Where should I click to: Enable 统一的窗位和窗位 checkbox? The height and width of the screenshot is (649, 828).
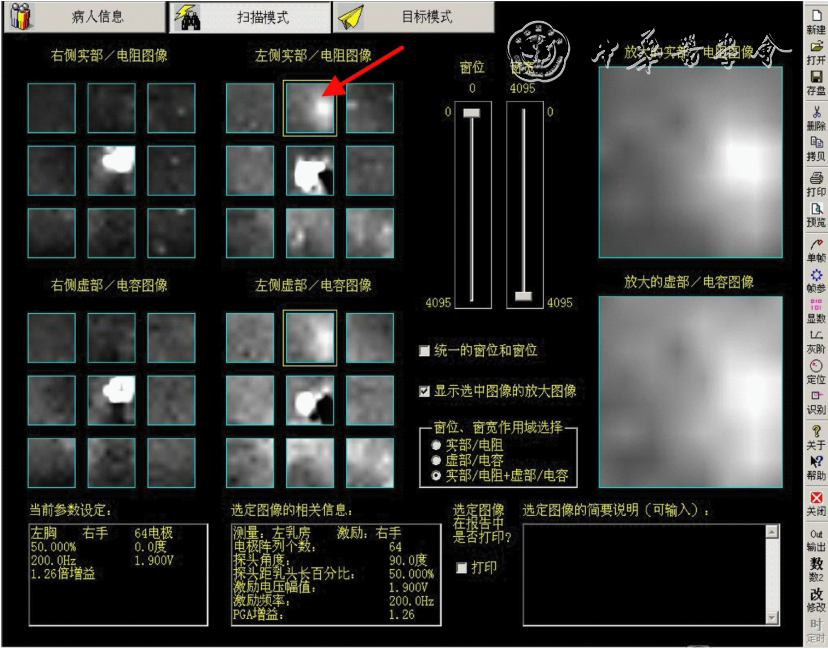(x=425, y=351)
